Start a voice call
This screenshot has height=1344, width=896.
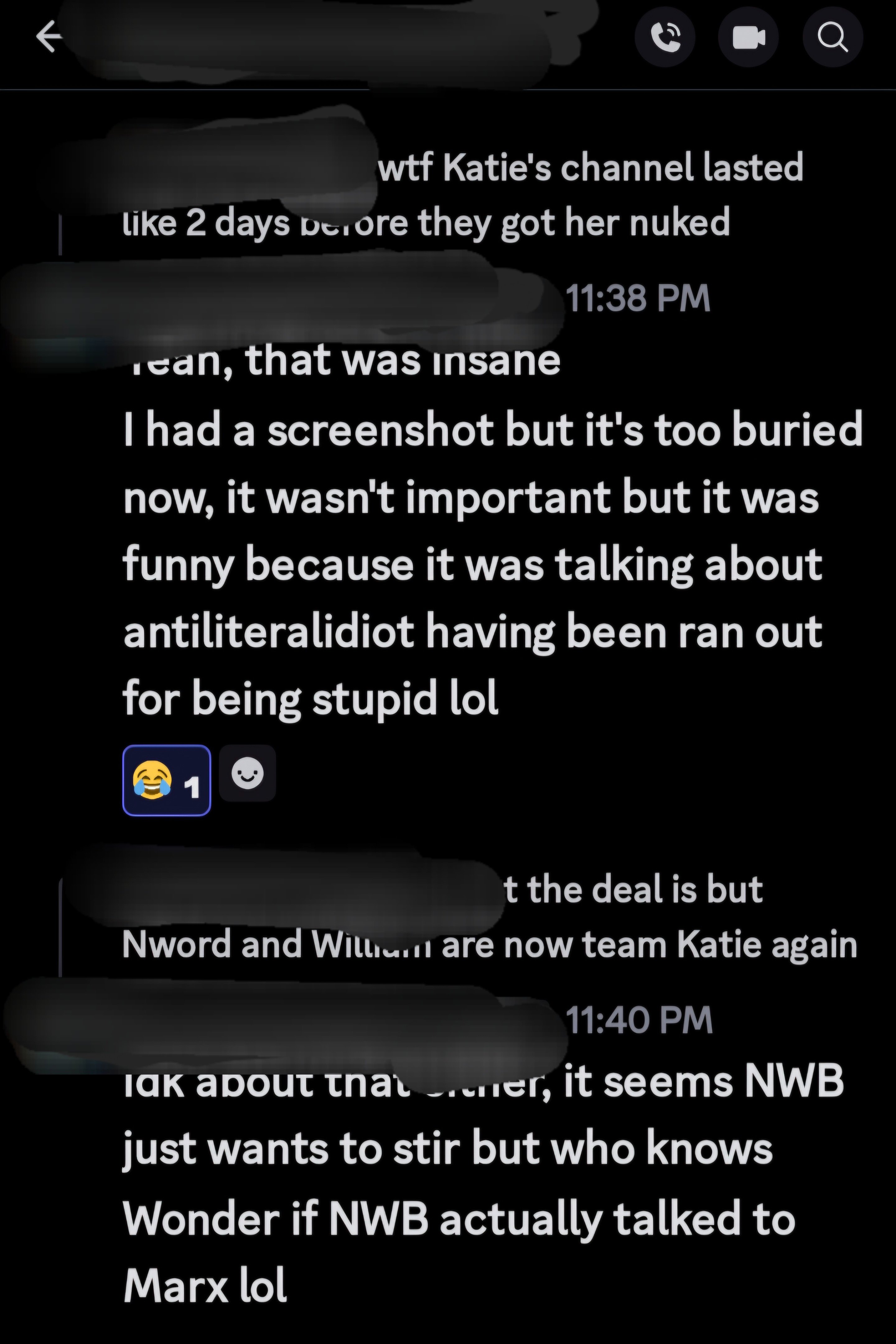click(665, 38)
